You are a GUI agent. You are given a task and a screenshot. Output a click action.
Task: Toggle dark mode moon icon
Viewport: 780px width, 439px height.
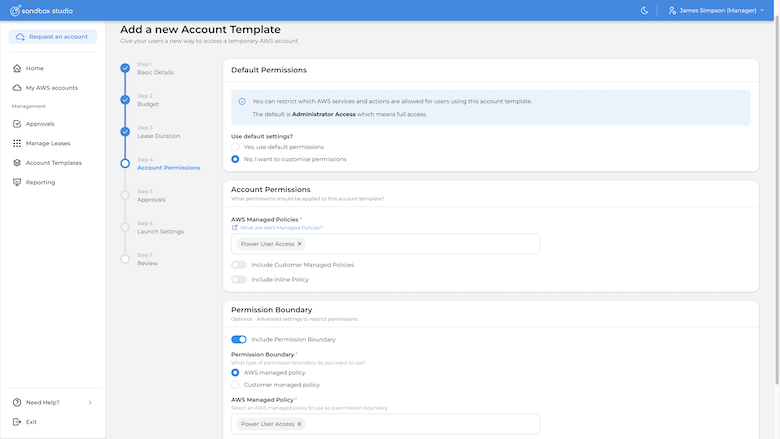(644, 10)
